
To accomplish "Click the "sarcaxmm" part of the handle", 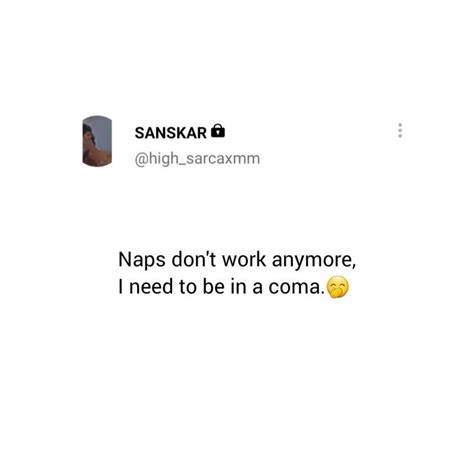I will coord(223,159).
